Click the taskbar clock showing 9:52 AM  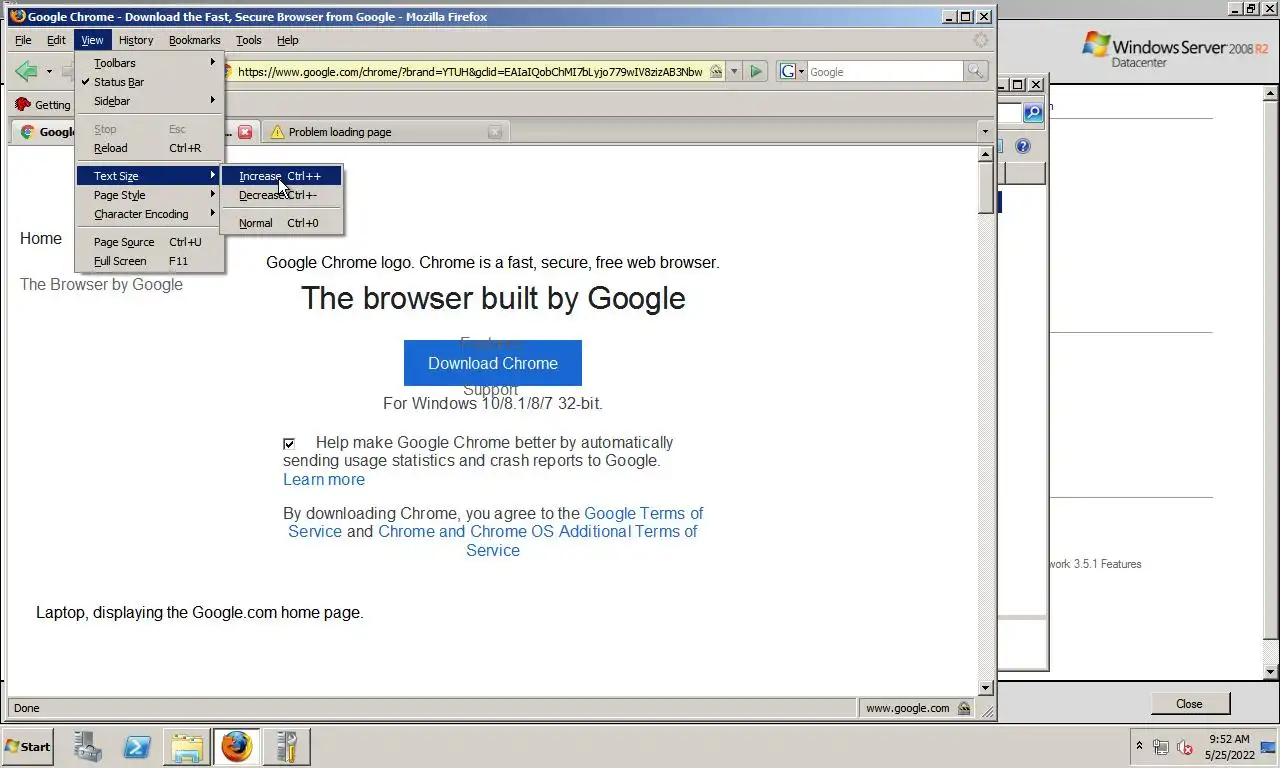(1229, 747)
